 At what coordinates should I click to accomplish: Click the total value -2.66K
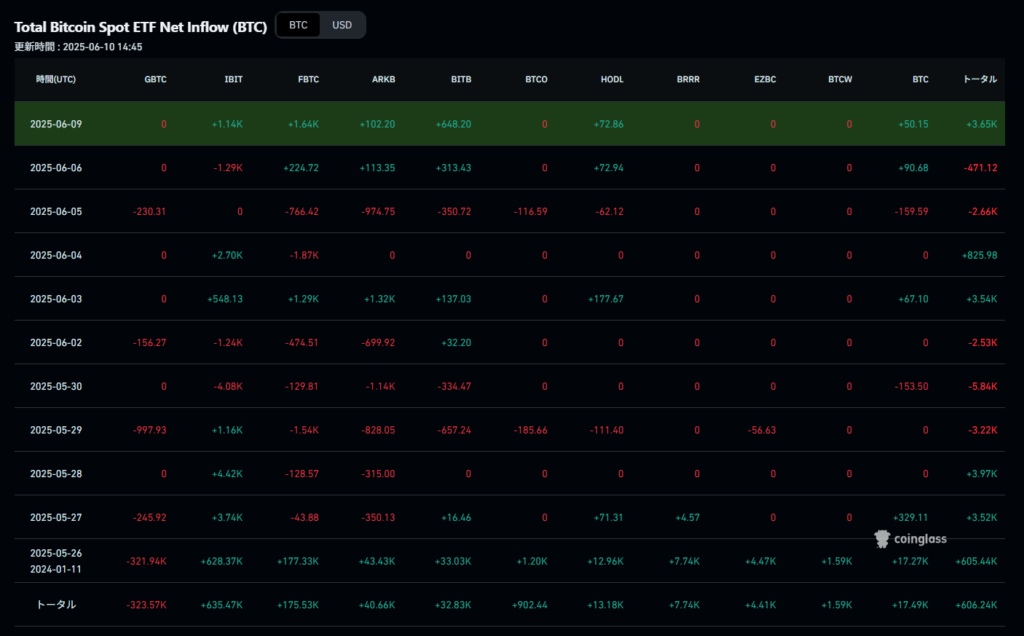click(982, 212)
